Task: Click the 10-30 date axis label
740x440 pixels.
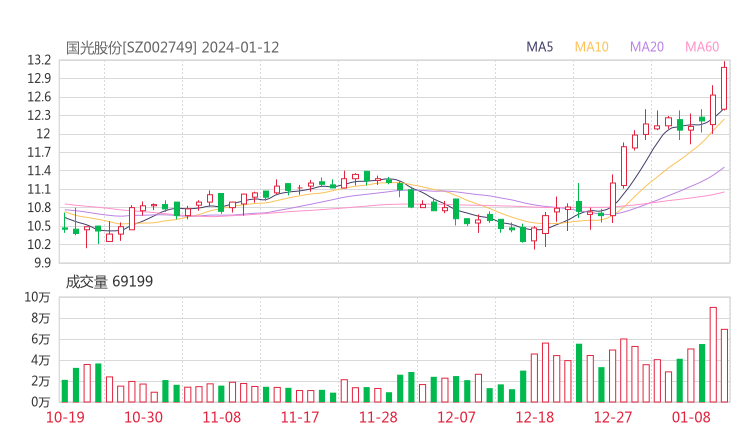Action: pyautogui.click(x=143, y=417)
